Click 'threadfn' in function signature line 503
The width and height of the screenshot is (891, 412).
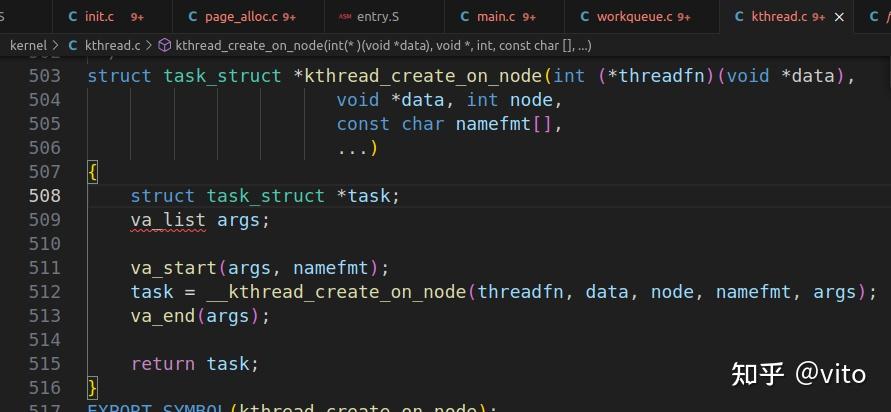662,76
